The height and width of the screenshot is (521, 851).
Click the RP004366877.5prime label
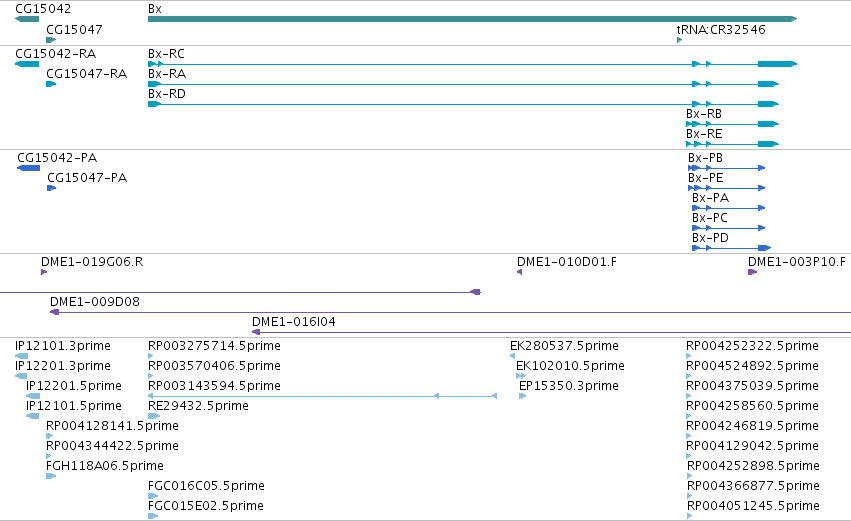pyautogui.click(x=753, y=486)
